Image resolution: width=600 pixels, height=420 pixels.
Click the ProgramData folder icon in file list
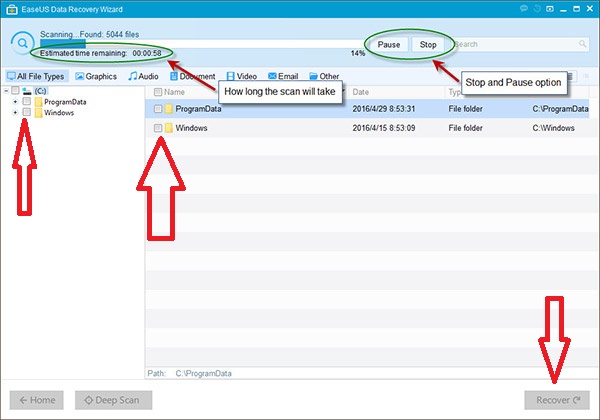168,109
